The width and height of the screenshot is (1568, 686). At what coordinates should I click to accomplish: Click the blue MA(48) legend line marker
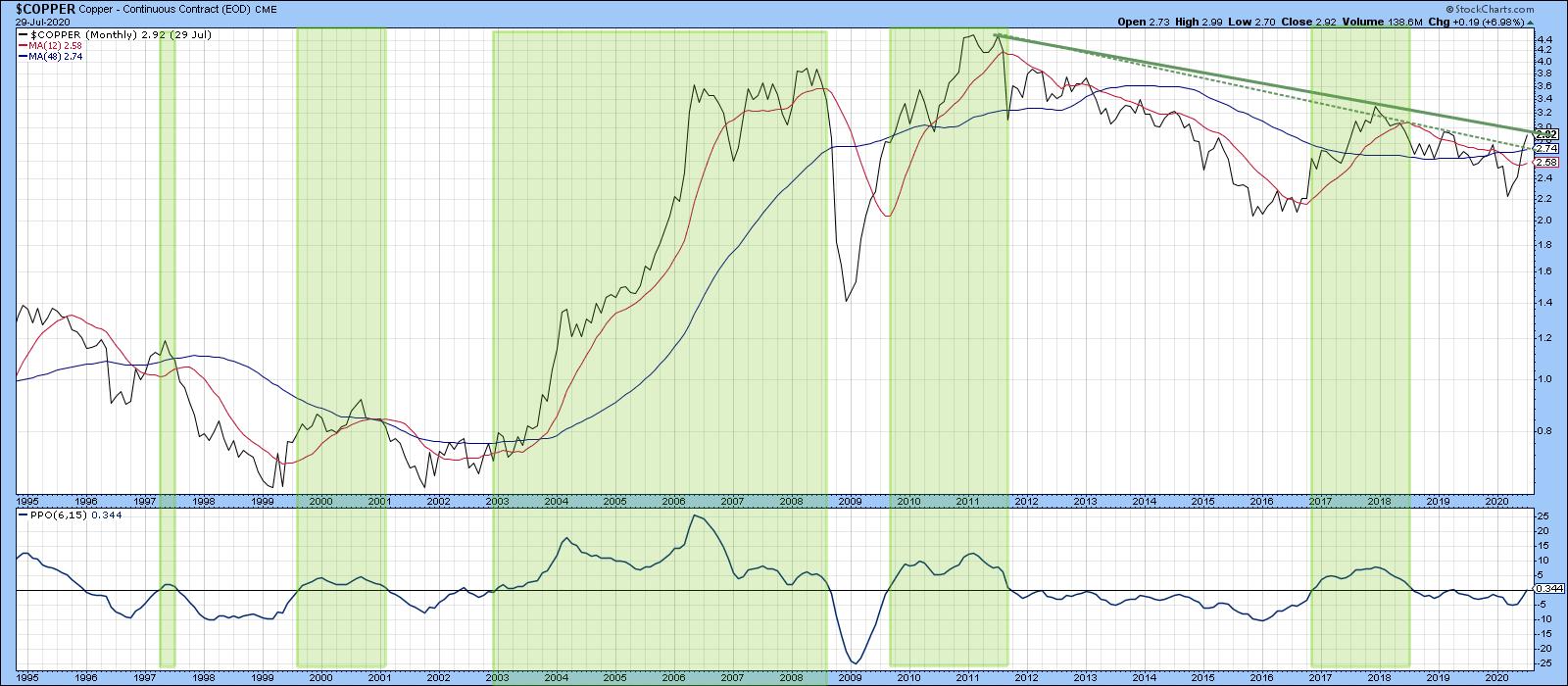[x=23, y=56]
